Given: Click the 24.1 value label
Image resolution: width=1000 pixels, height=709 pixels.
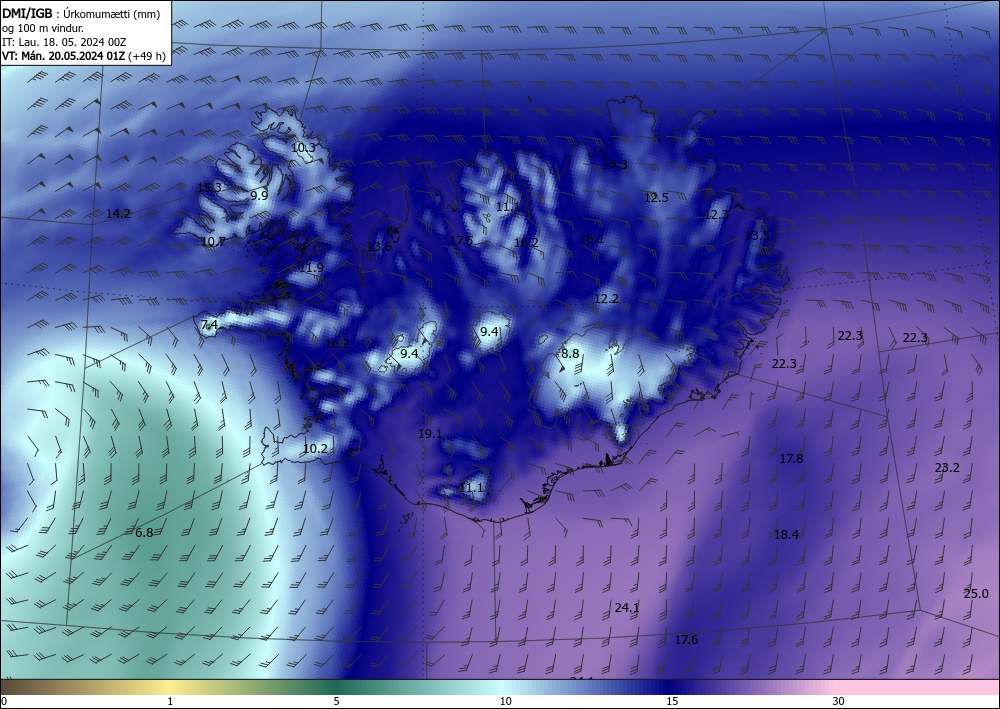Looking at the screenshot, I should click(x=627, y=608).
